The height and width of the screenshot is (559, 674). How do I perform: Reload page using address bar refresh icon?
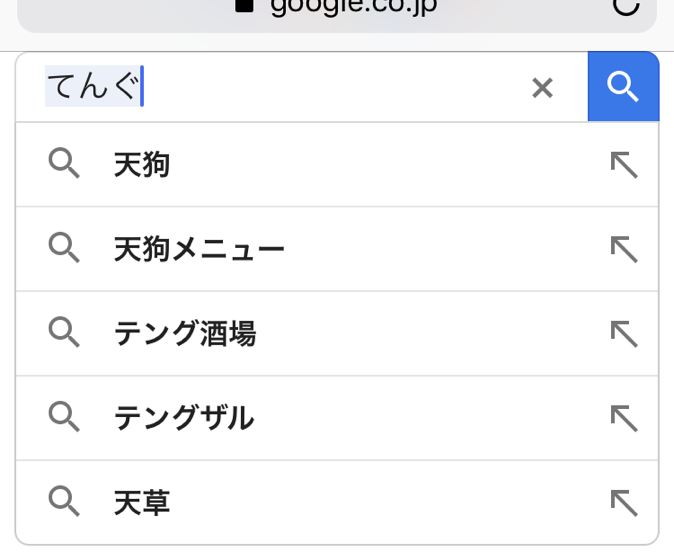tap(625, 6)
